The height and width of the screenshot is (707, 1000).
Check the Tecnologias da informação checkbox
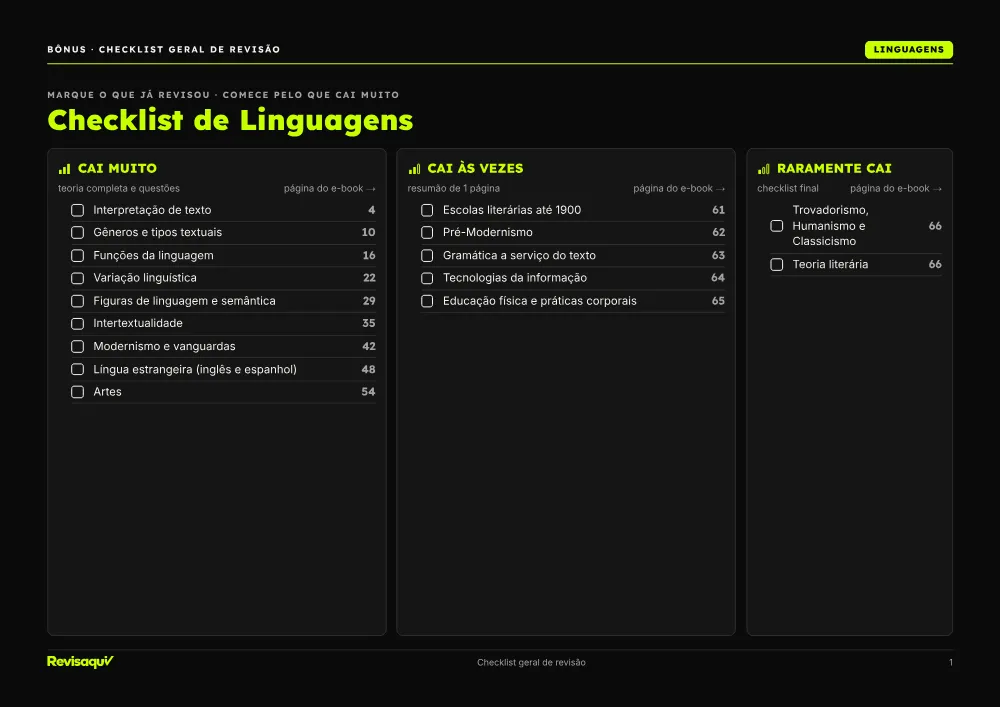(427, 278)
